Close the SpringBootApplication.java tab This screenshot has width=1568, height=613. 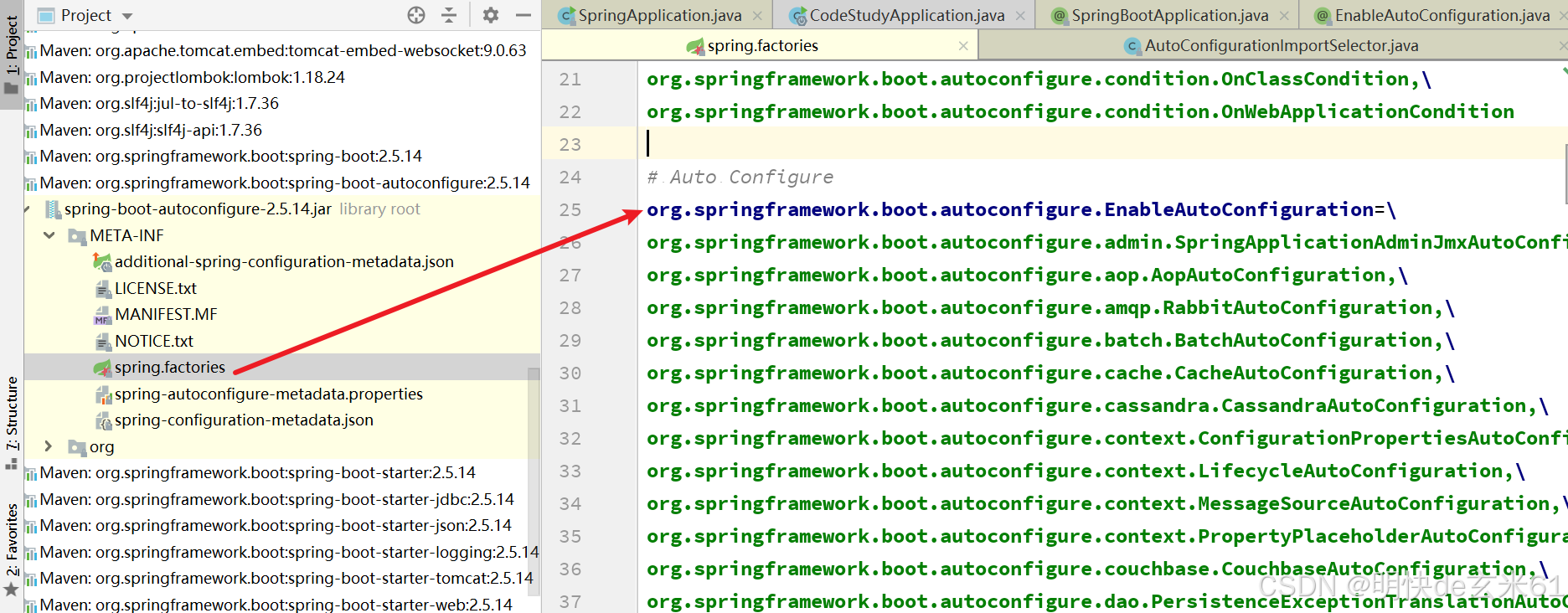pyautogui.click(x=1284, y=16)
